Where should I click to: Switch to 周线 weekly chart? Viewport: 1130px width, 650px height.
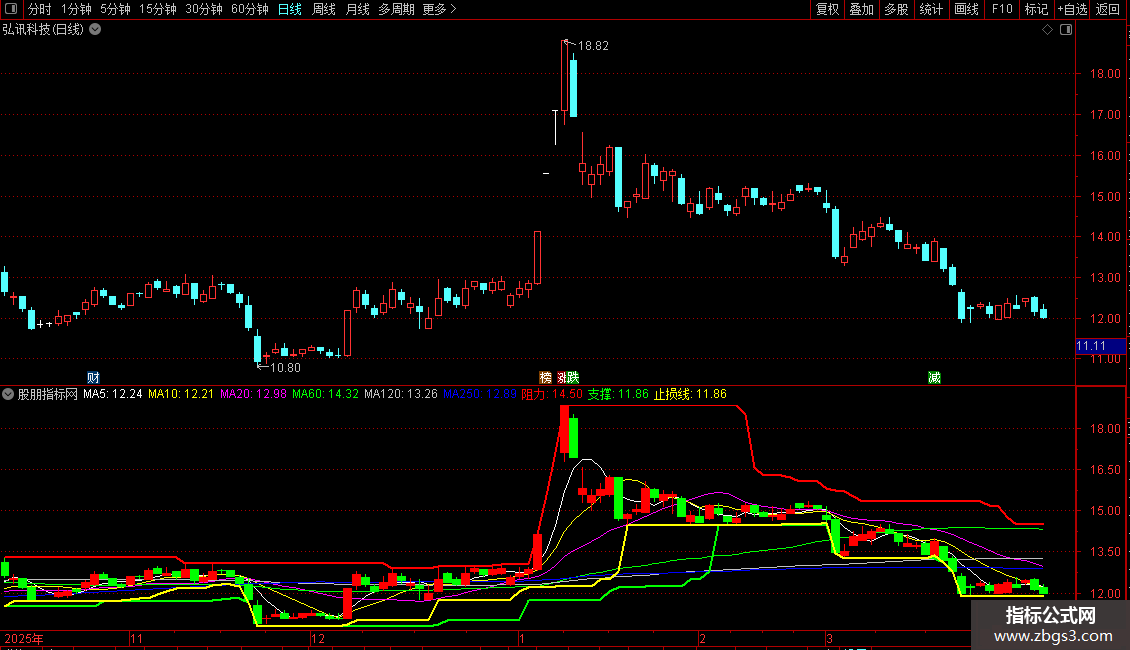(x=324, y=9)
